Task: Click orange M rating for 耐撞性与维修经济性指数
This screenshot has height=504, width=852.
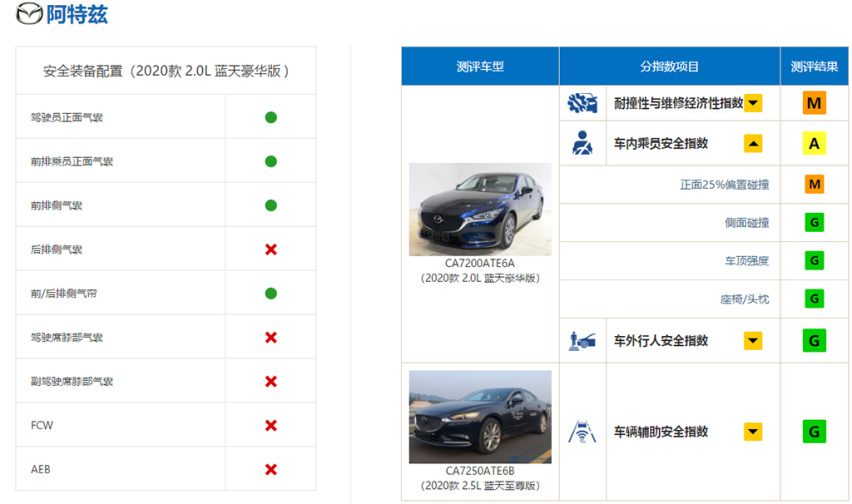Action: 814,103
